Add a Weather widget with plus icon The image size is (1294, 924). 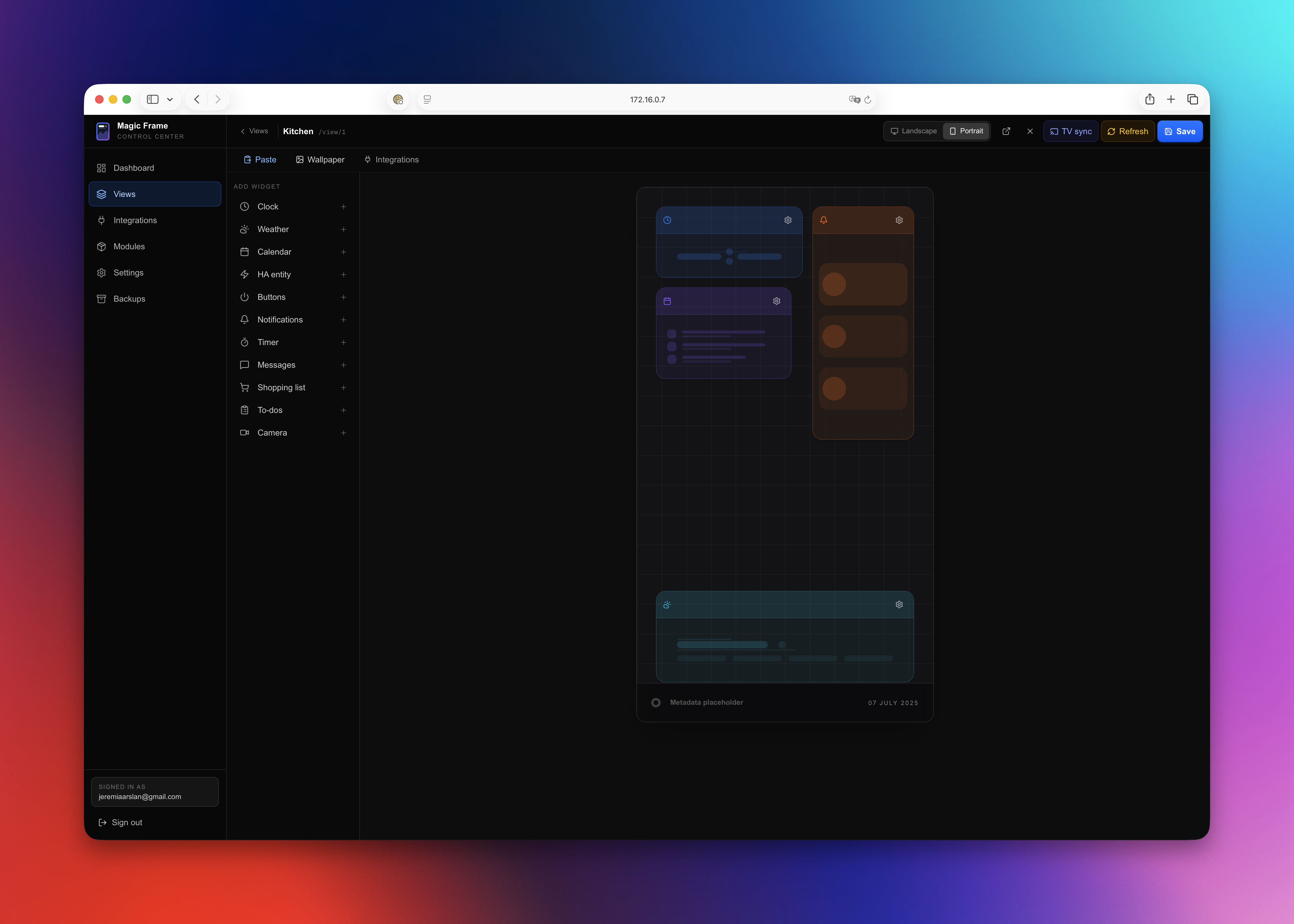[344, 229]
